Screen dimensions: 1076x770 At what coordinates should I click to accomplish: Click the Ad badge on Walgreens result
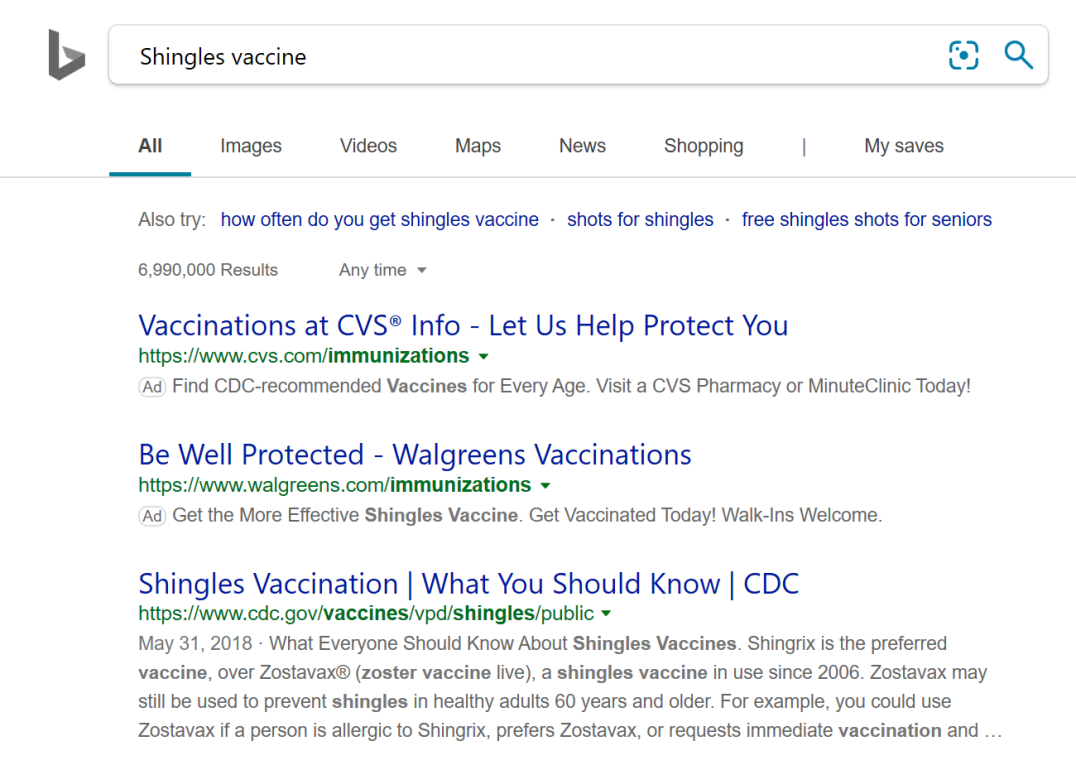point(152,516)
